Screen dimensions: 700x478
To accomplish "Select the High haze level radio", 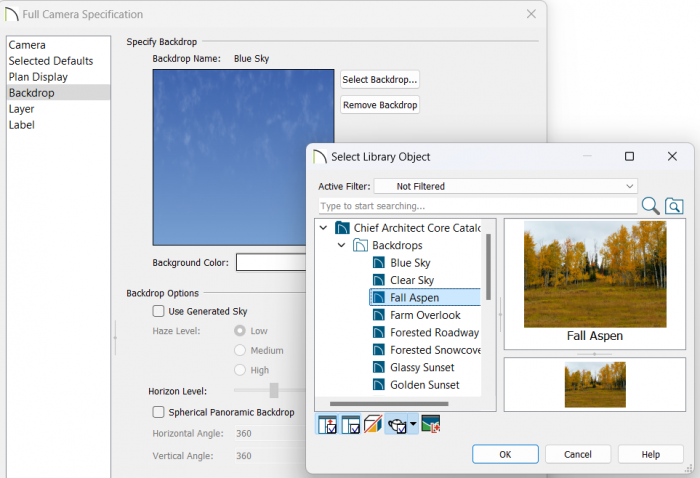I will [x=240, y=370].
